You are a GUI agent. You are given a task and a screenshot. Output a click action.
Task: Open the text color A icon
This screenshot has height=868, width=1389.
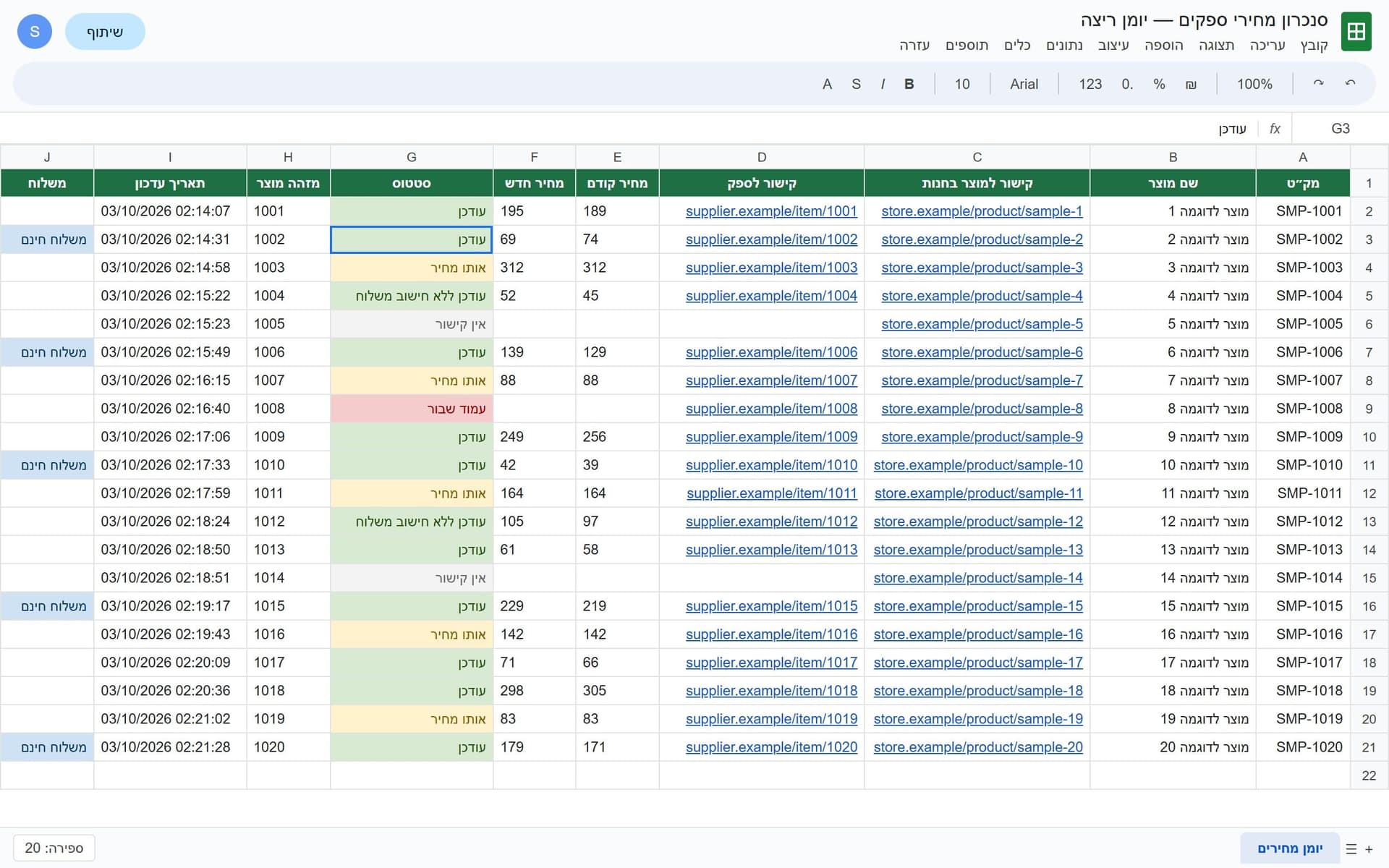pyautogui.click(x=827, y=84)
